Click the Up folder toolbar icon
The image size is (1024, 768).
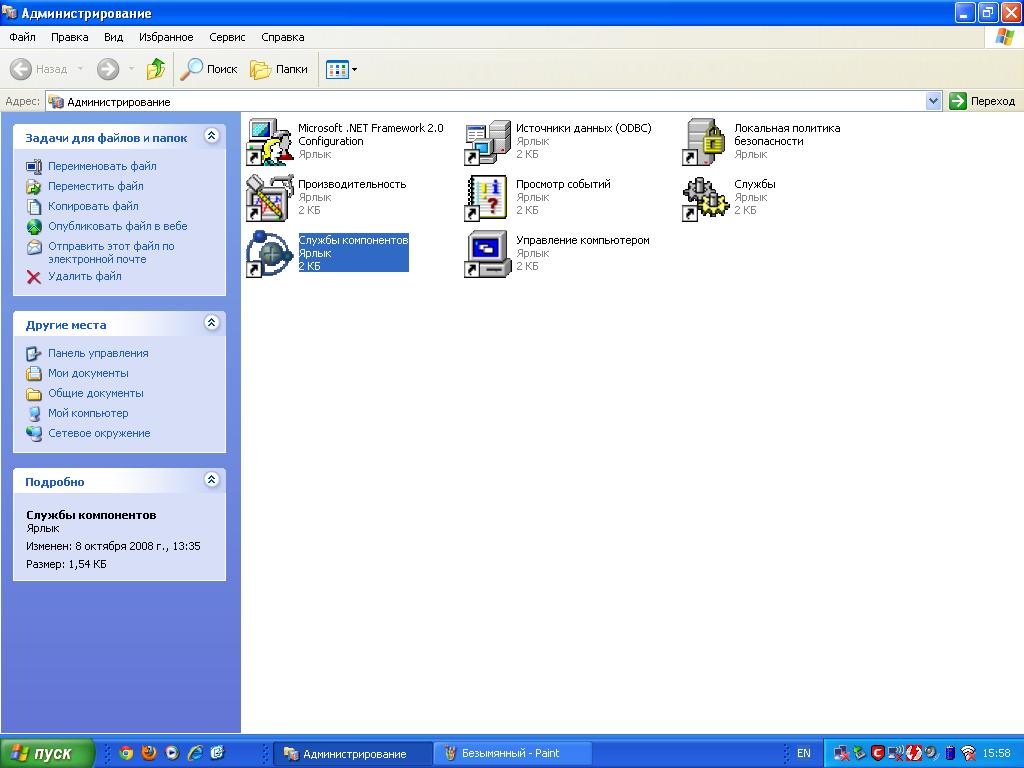coord(156,69)
